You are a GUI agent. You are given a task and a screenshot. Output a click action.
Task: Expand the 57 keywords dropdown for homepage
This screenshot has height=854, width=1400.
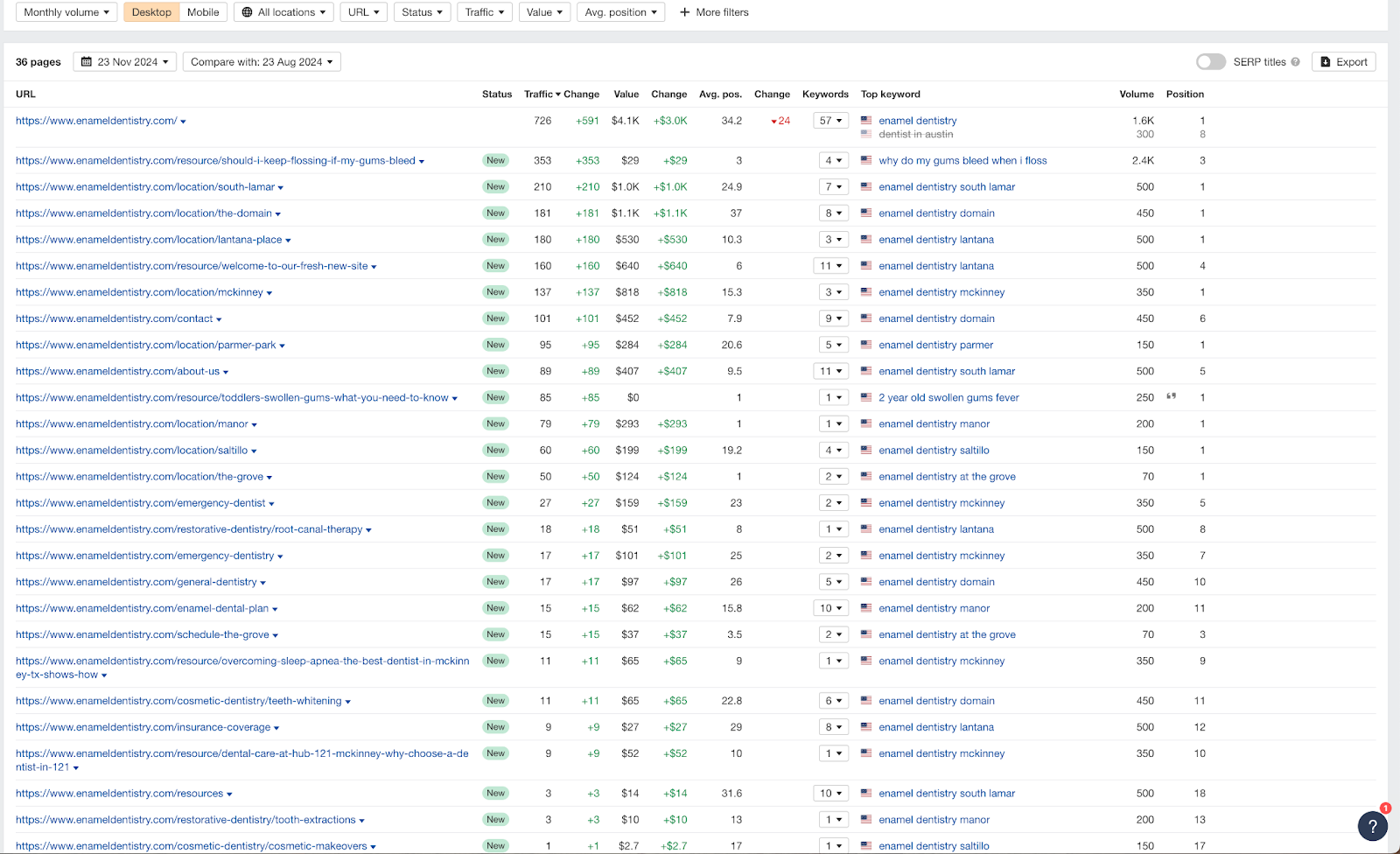pos(830,121)
